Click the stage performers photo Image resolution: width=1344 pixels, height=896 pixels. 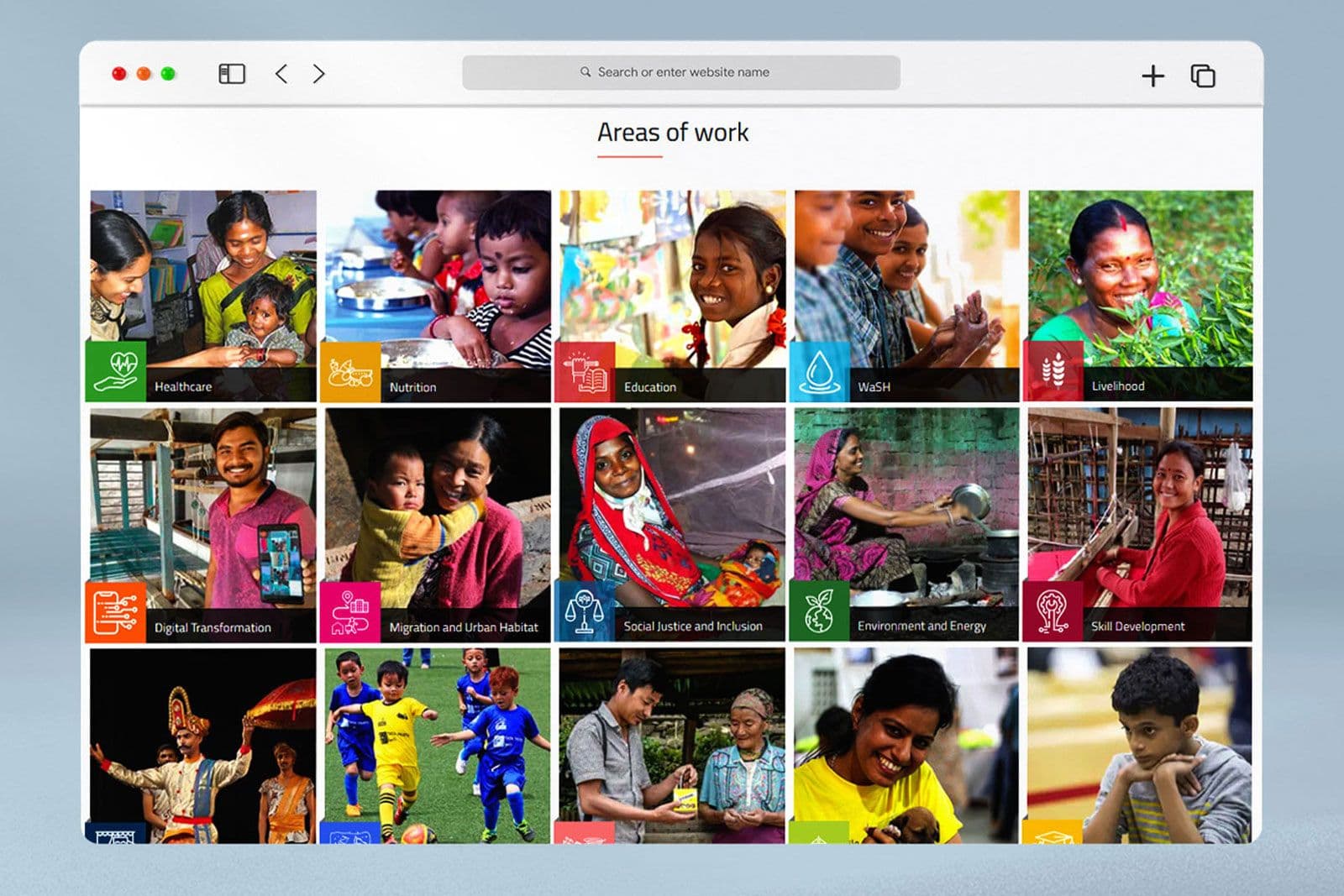pos(203,746)
